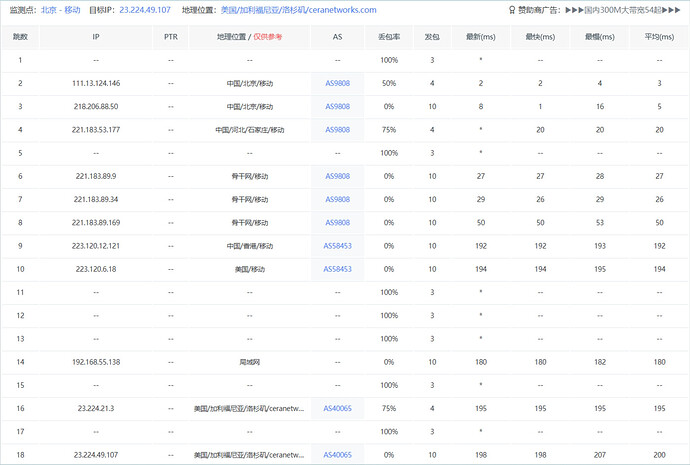Click average value 200 in hop 18
Screen dimensions: 690x465
[x=659, y=455]
